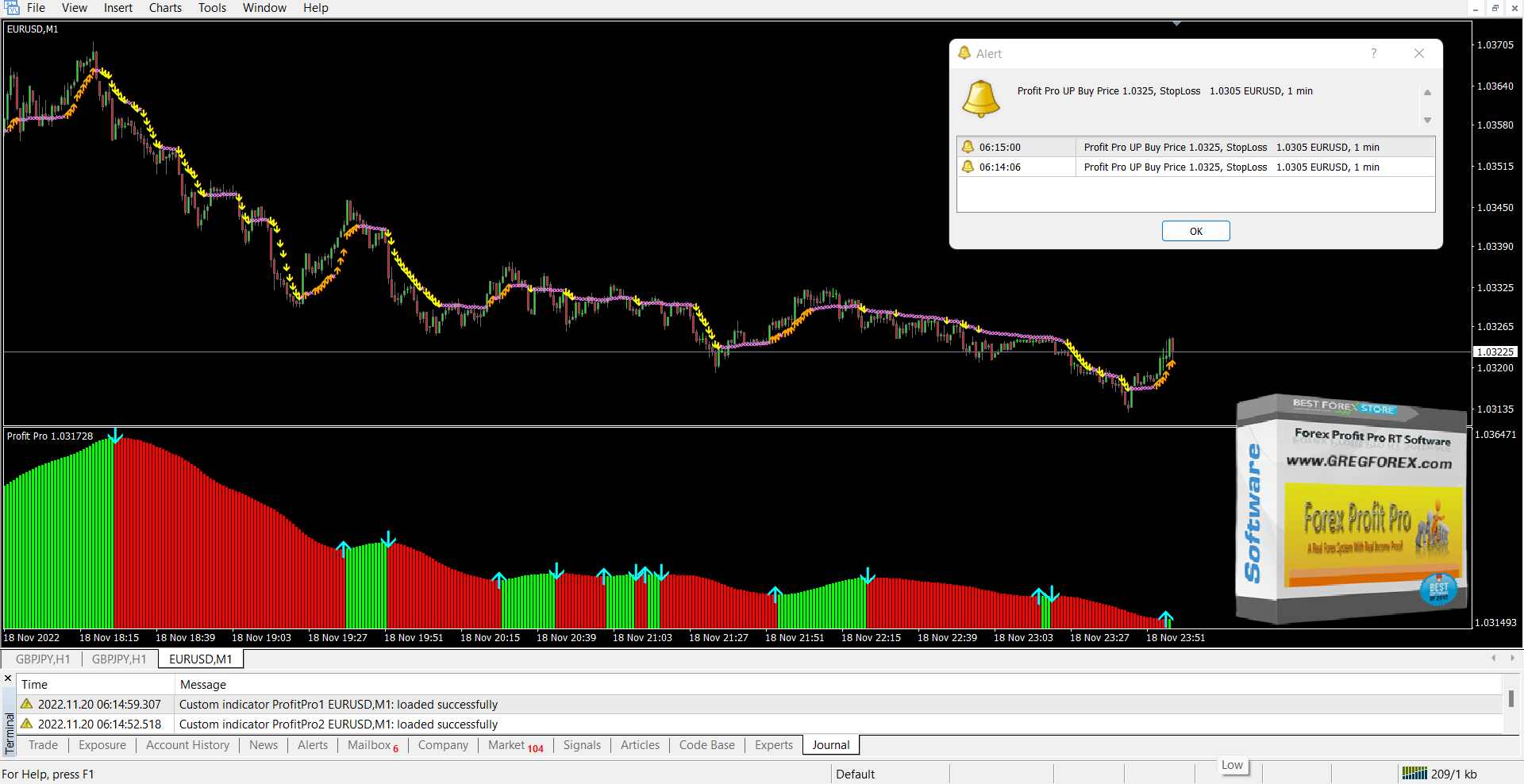Open the Tools menu
This screenshot has width=1524, height=784.
pyautogui.click(x=212, y=8)
